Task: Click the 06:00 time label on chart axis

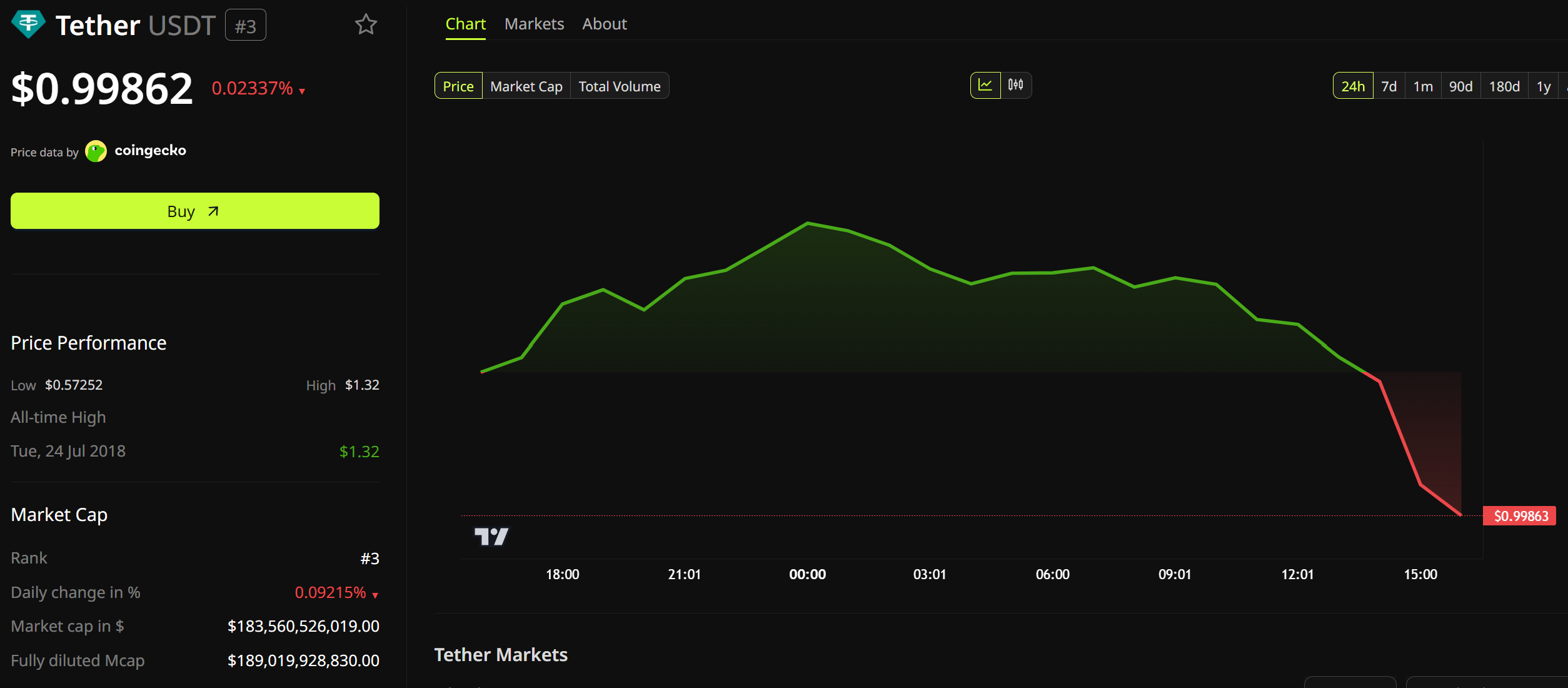Action: click(1053, 574)
